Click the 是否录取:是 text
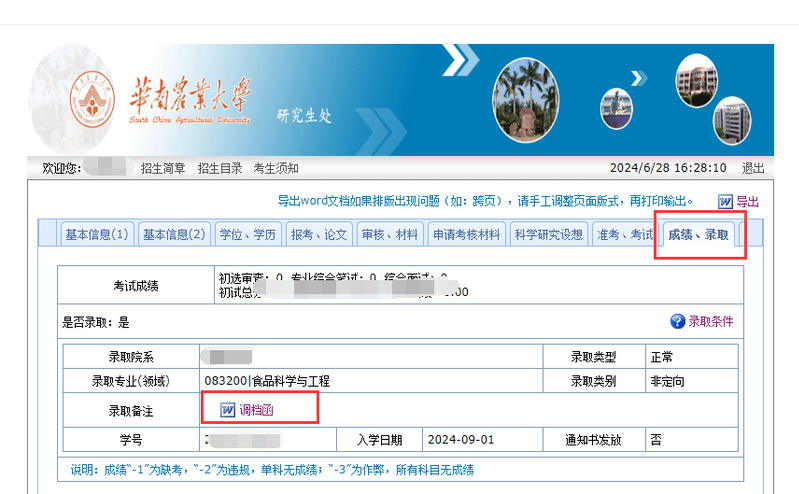 [96, 322]
